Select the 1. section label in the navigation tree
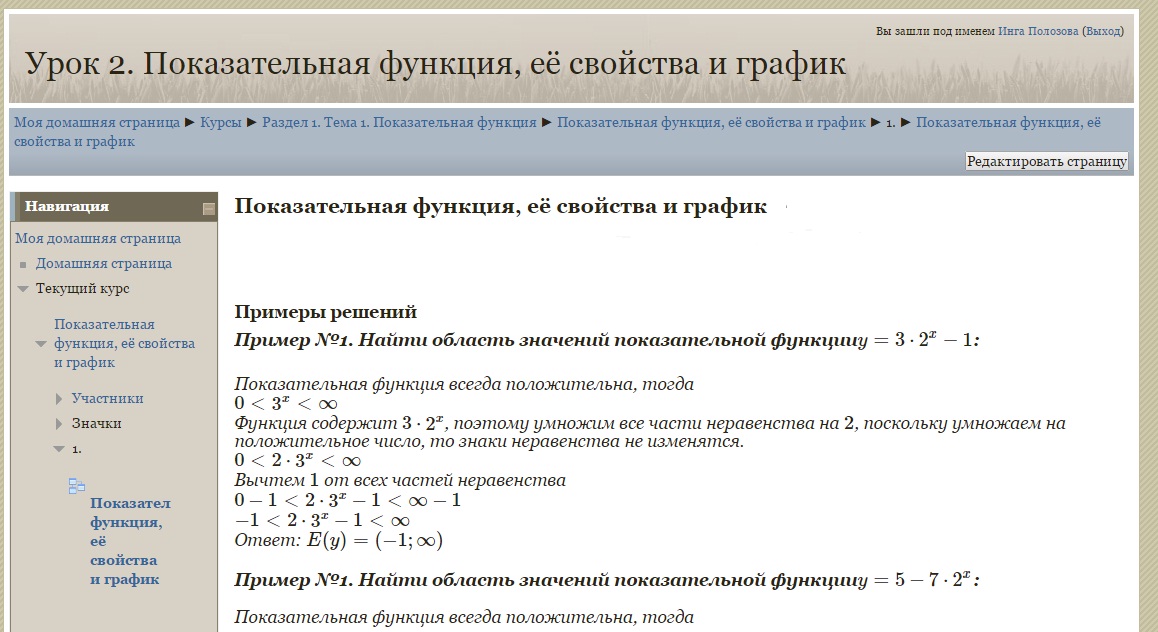The width and height of the screenshot is (1158, 632). pos(77,449)
